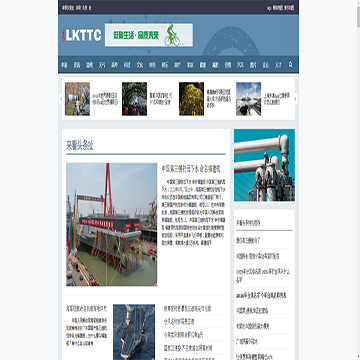
Task: Click the carousel previous arrow at left edge
Action: click(x=61, y=99)
